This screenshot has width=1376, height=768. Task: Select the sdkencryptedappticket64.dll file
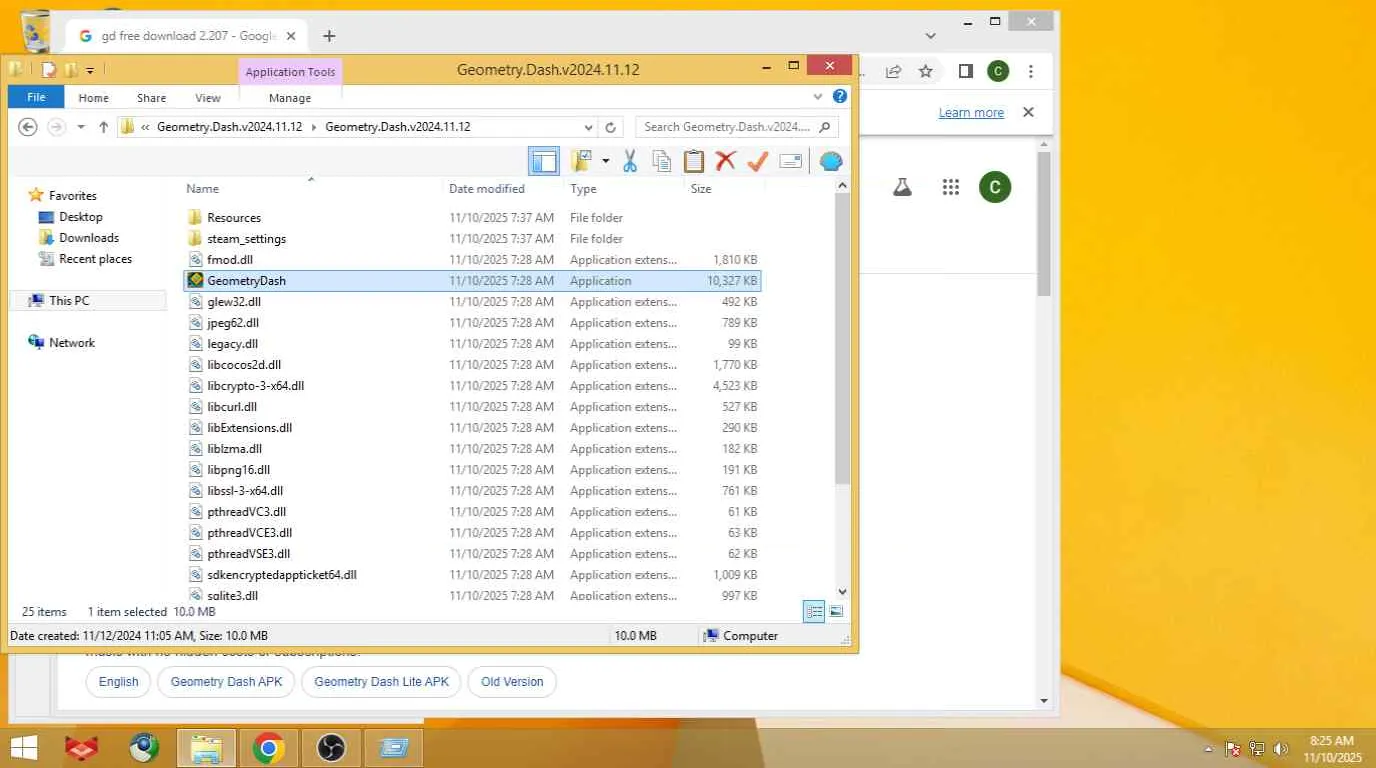[x=281, y=575]
